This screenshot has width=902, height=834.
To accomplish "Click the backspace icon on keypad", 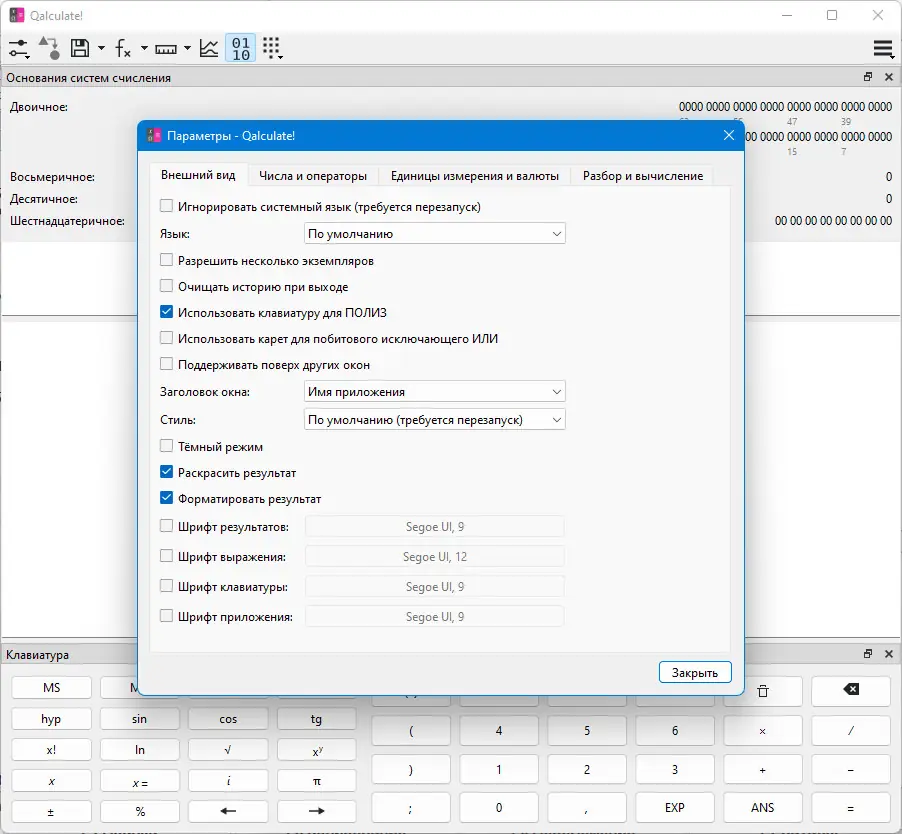I will click(x=851, y=690).
